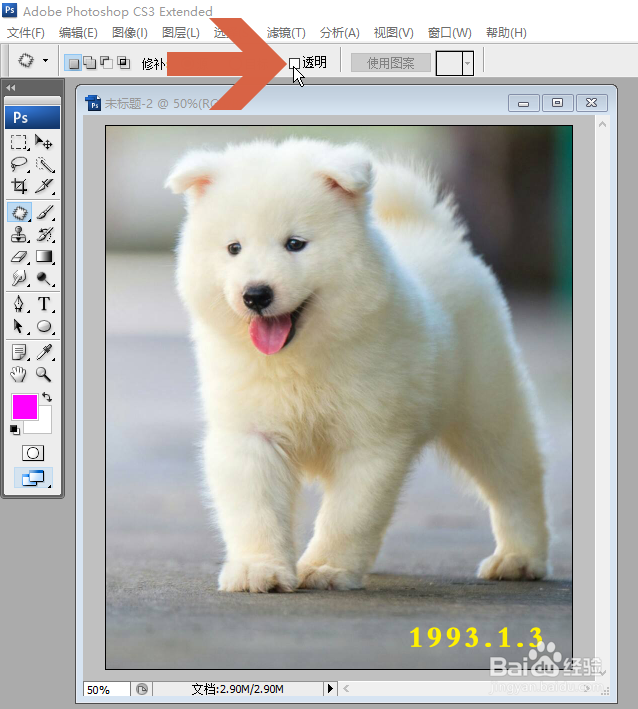The width and height of the screenshot is (638, 709).
Task: Select the Clone Stamp tool
Action: coord(19,234)
